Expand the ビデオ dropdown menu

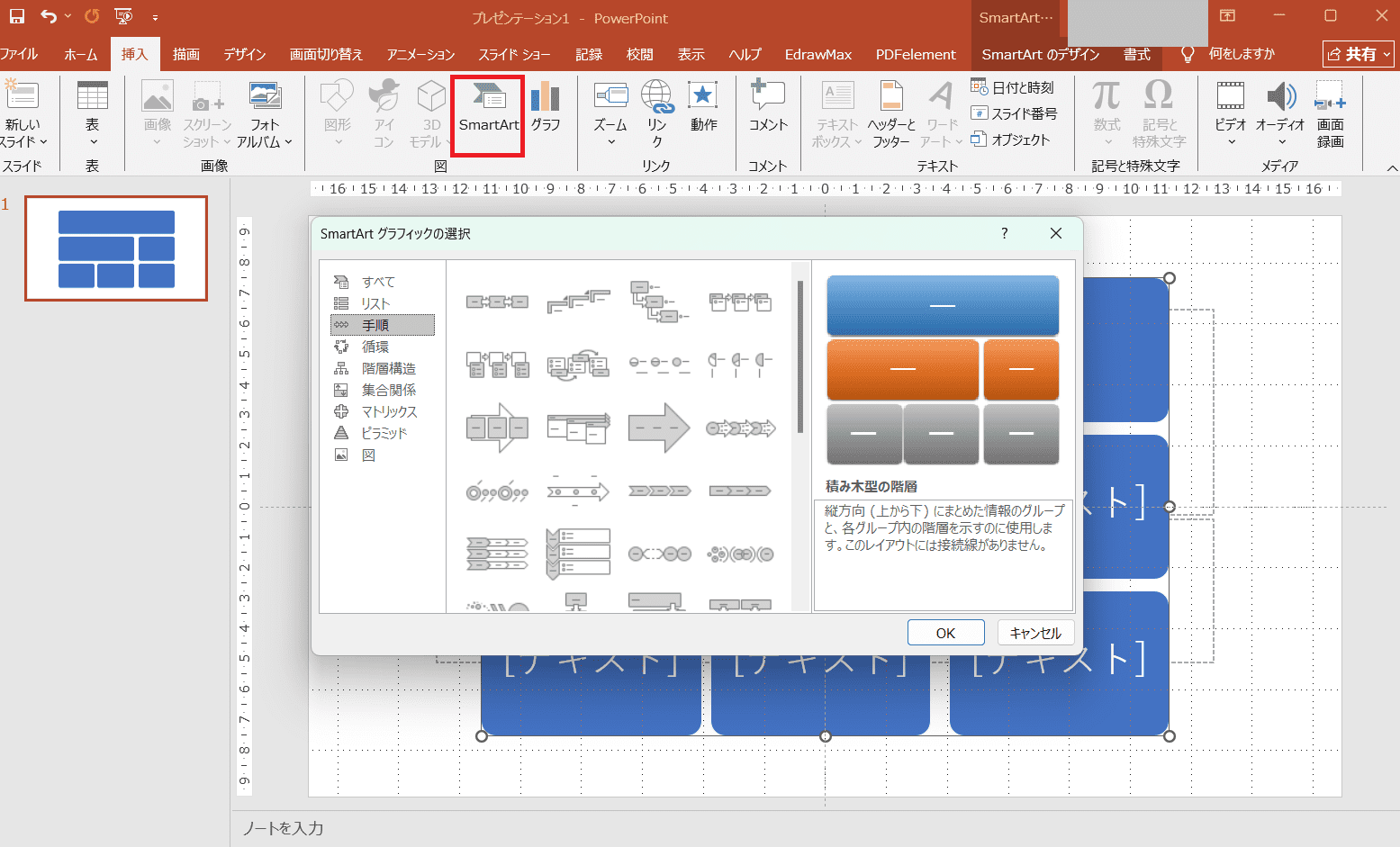click(x=1231, y=141)
